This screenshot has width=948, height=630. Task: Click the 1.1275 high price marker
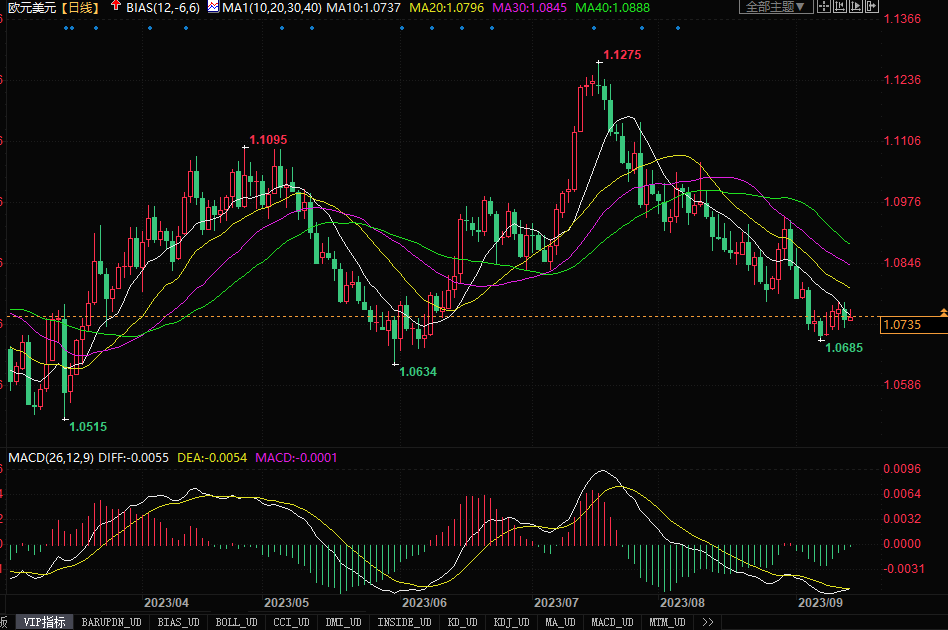[622, 55]
